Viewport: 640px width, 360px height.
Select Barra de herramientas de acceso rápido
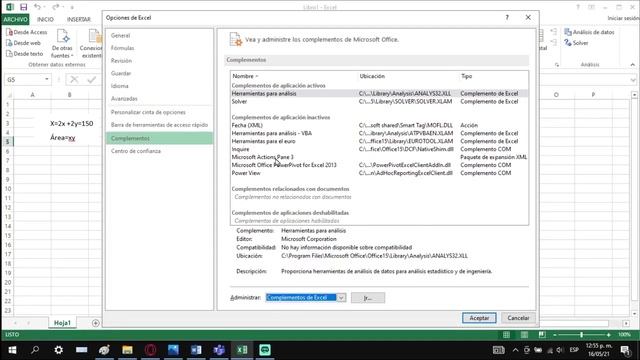pyautogui.click(x=159, y=124)
